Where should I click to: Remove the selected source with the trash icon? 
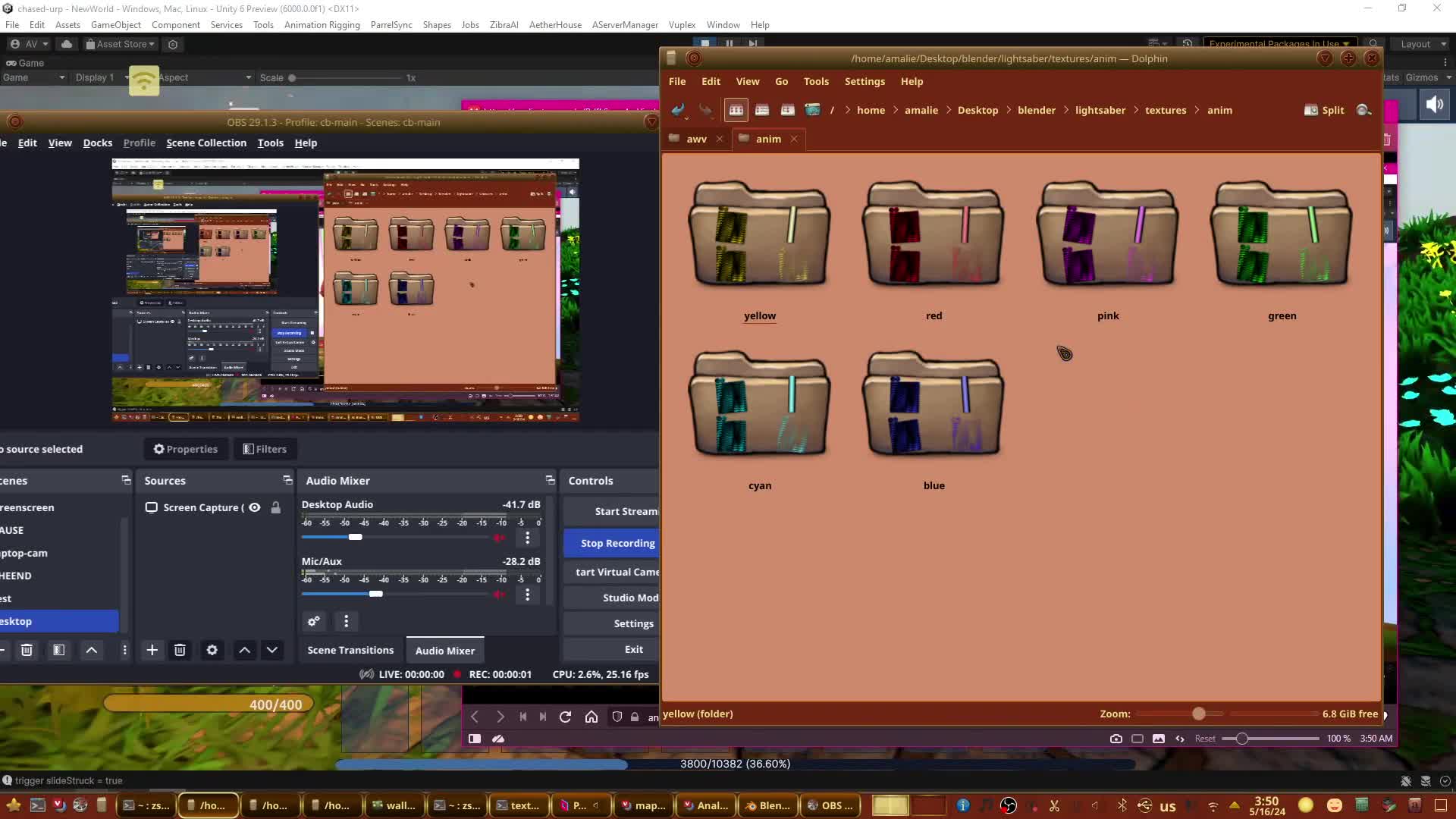click(x=180, y=650)
